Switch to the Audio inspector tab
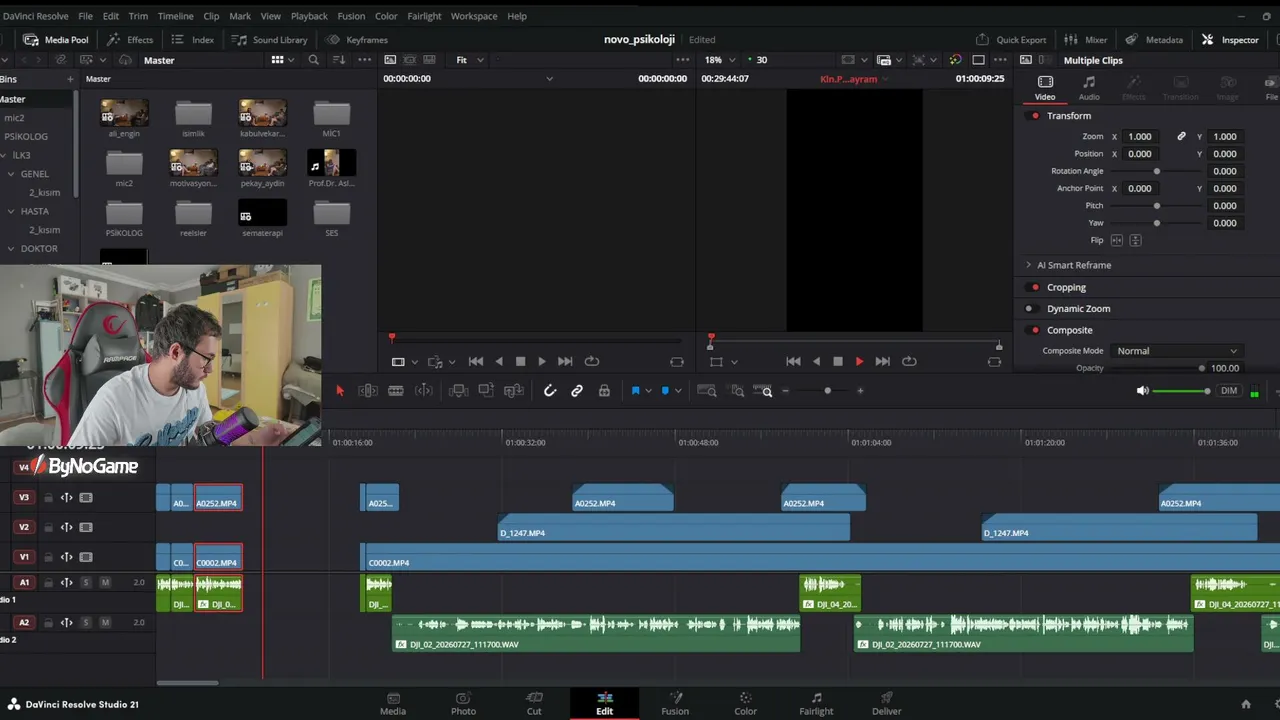 (1089, 88)
